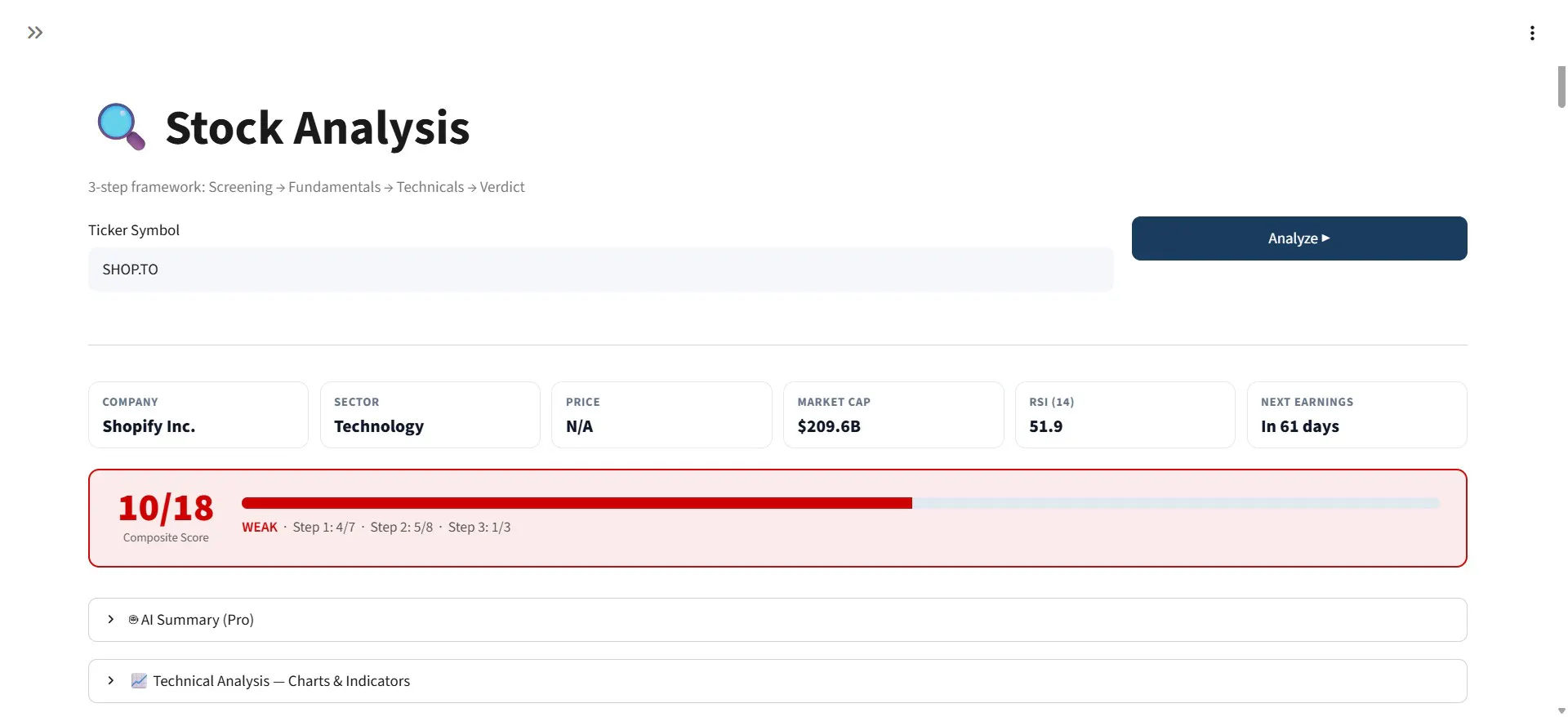Click the "Step 3: 1/3" score

pyautogui.click(x=479, y=528)
